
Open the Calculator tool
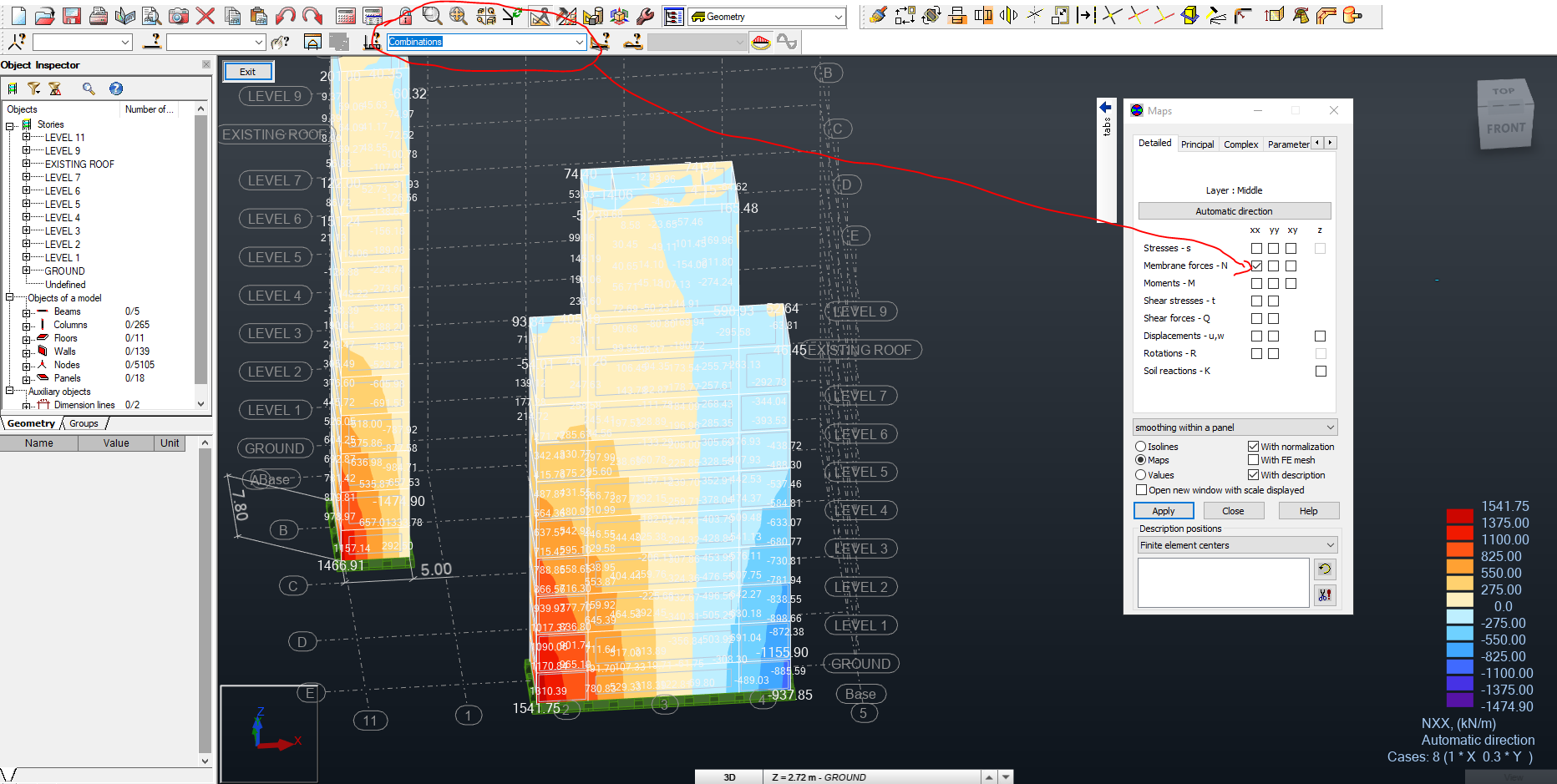pos(345,14)
